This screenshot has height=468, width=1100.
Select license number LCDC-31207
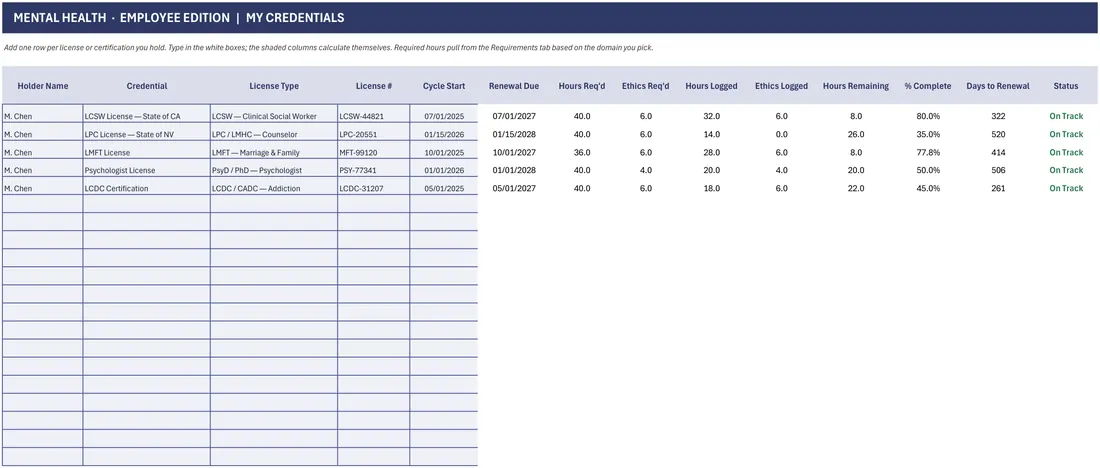click(374, 188)
